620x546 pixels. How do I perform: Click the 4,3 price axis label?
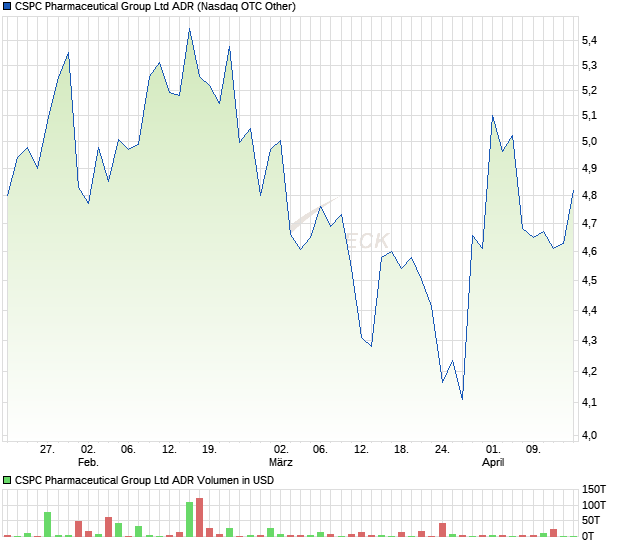coord(589,340)
